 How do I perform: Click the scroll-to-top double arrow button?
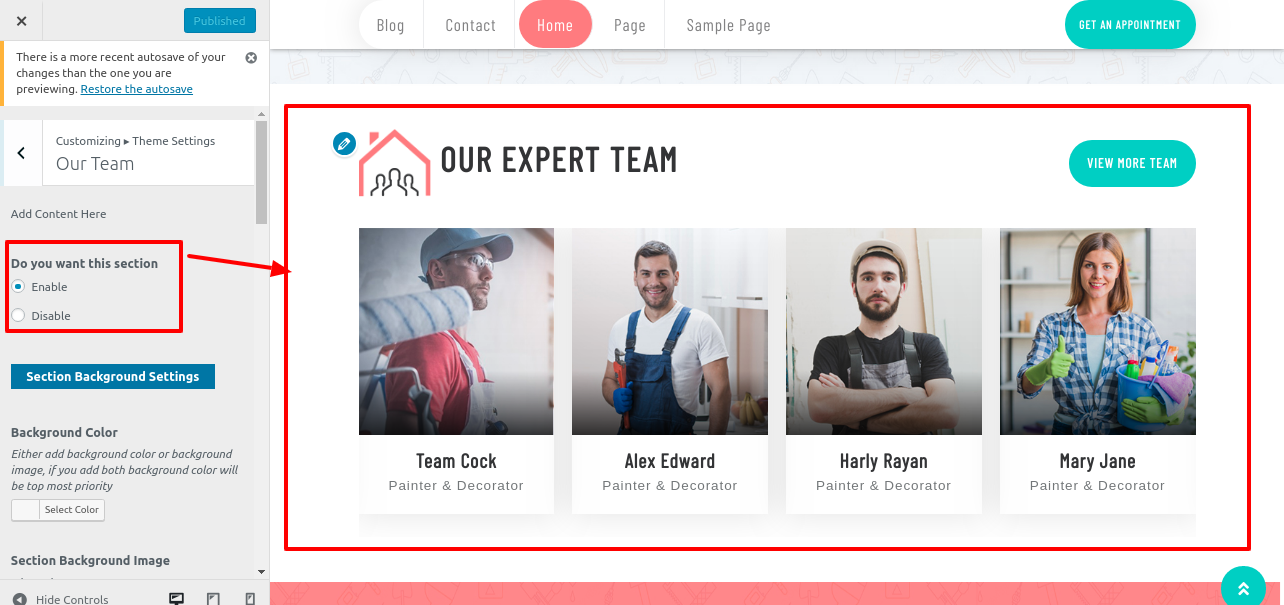click(1243, 589)
